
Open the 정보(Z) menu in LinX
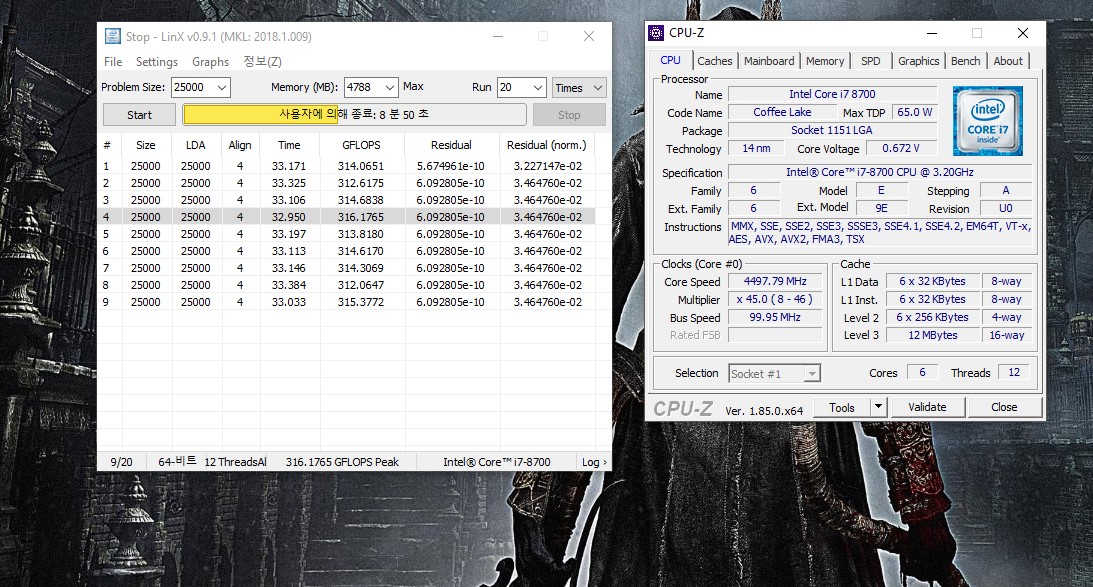pyautogui.click(x=262, y=61)
